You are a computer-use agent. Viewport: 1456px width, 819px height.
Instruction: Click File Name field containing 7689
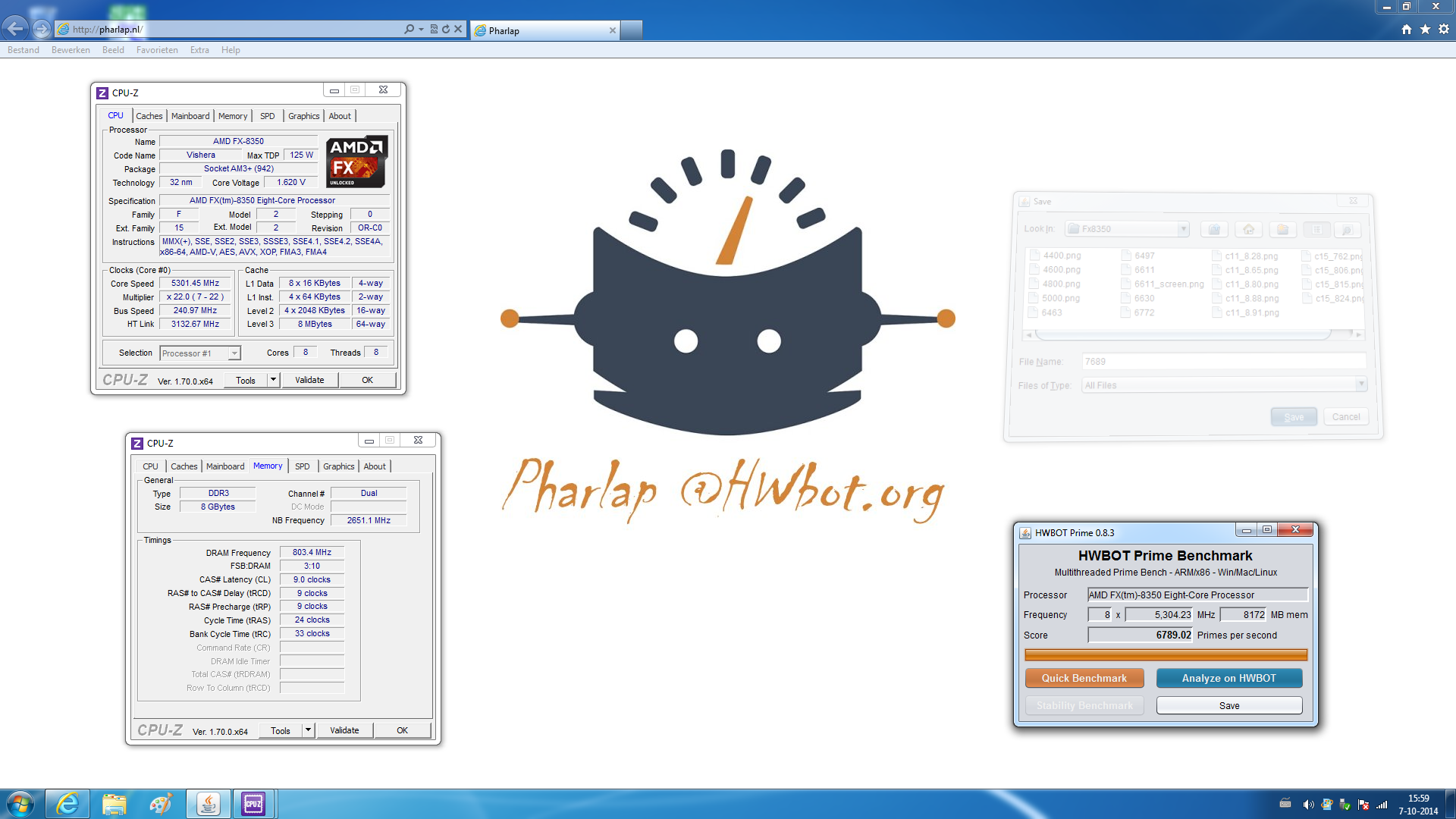click(1224, 362)
